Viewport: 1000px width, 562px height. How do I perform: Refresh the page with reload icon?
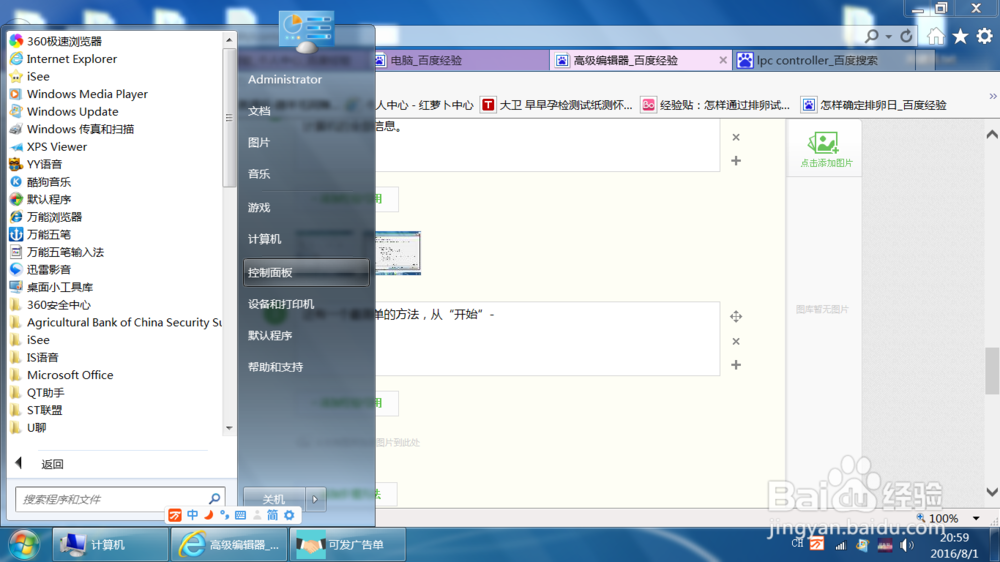pyautogui.click(x=906, y=36)
